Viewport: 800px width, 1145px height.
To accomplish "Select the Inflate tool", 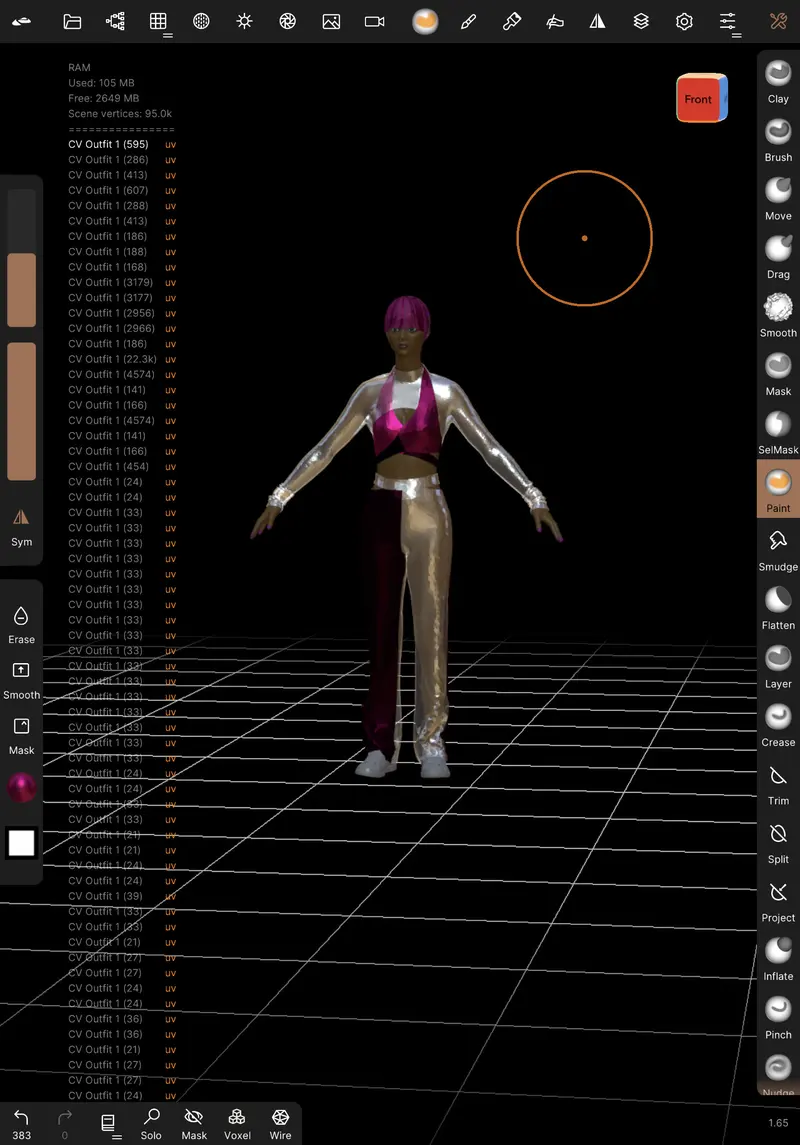I will pyautogui.click(x=778, y=958).
